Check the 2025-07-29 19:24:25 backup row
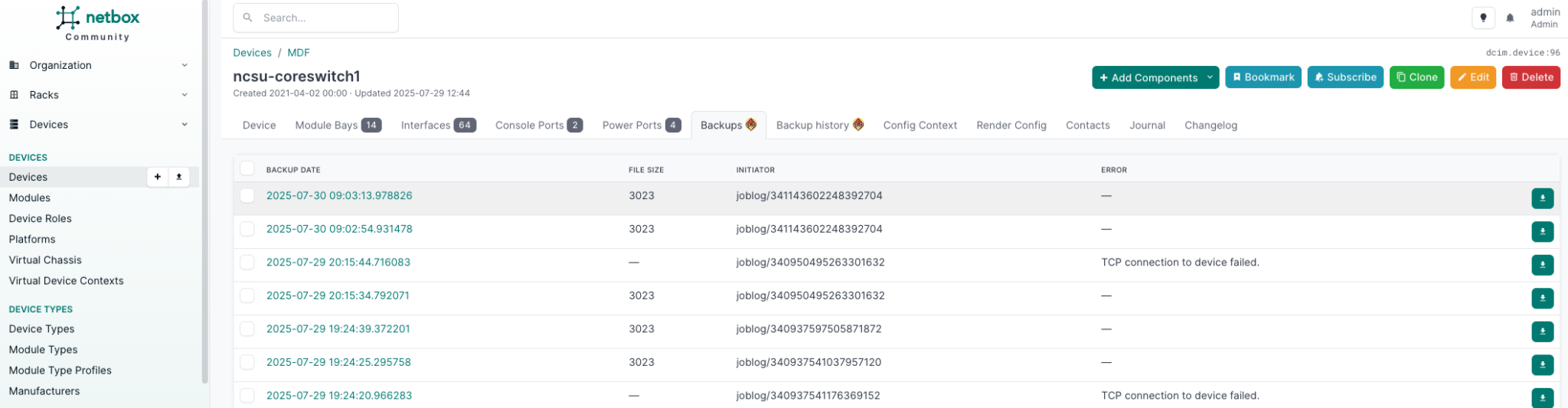The width and height of the screenshot is (1568, 408). [247, 362]
